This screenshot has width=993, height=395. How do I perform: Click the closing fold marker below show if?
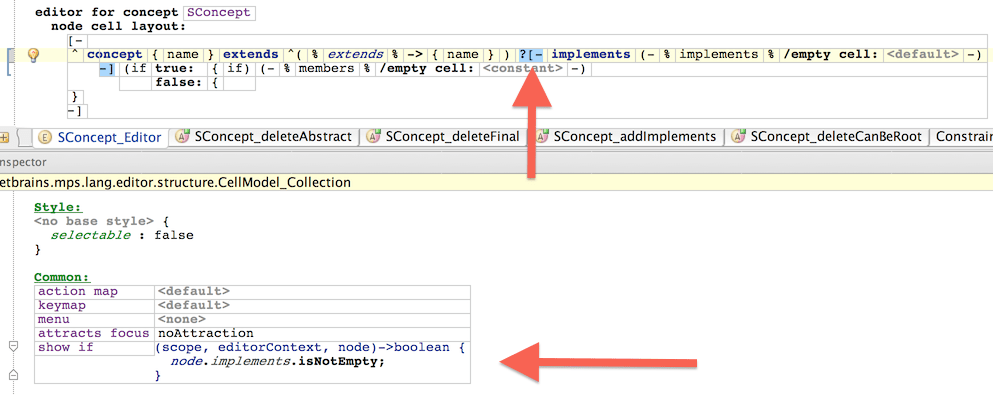tap(13, 375)
